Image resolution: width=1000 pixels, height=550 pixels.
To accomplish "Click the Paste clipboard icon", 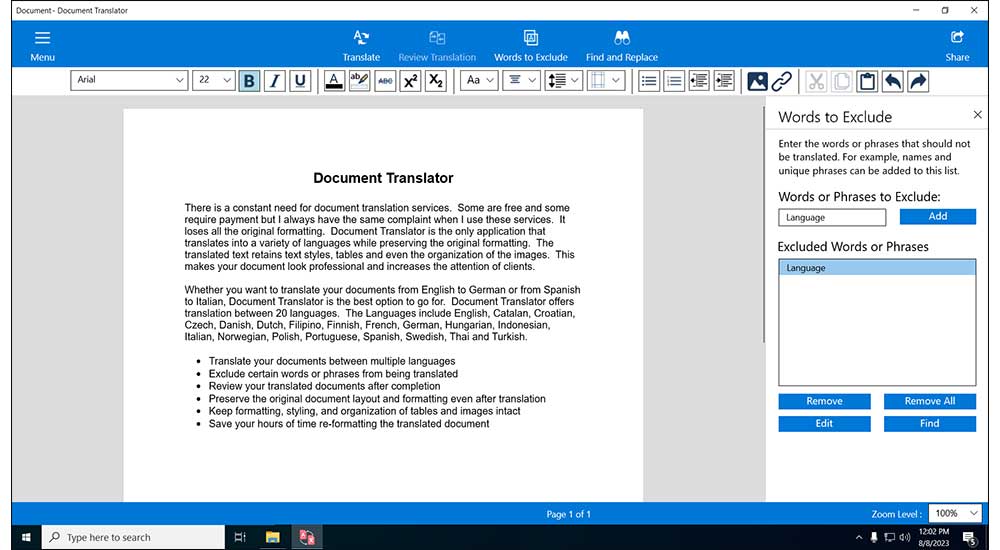I will click(x=867, y=80).
